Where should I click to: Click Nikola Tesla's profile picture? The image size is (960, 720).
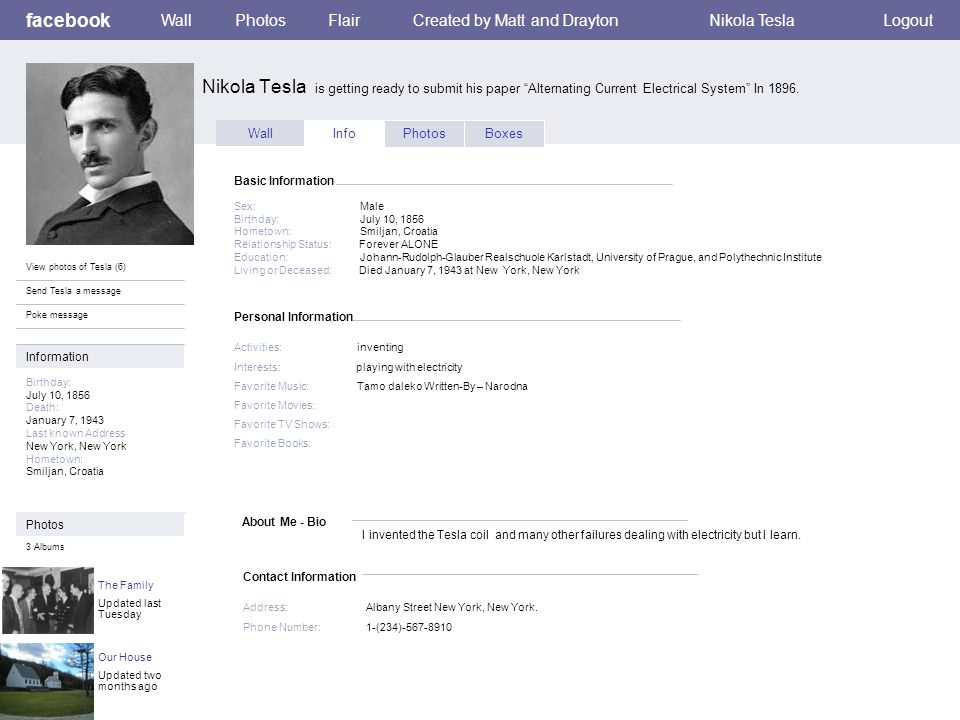click(110, 154)
